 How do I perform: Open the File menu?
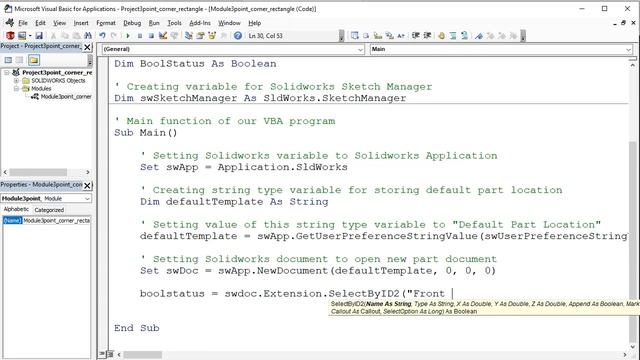point(23,23)
